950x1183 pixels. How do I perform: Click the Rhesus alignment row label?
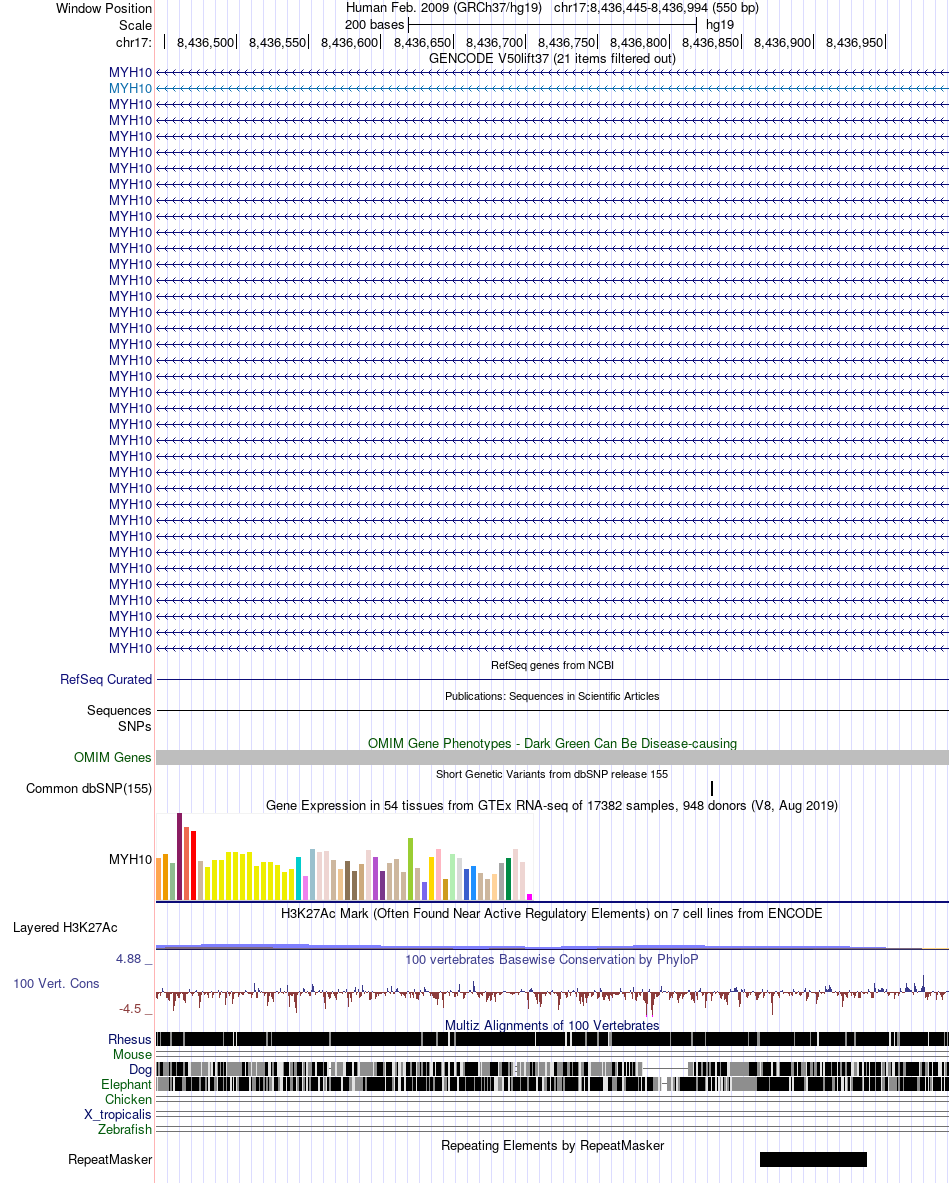(130, 1039)
